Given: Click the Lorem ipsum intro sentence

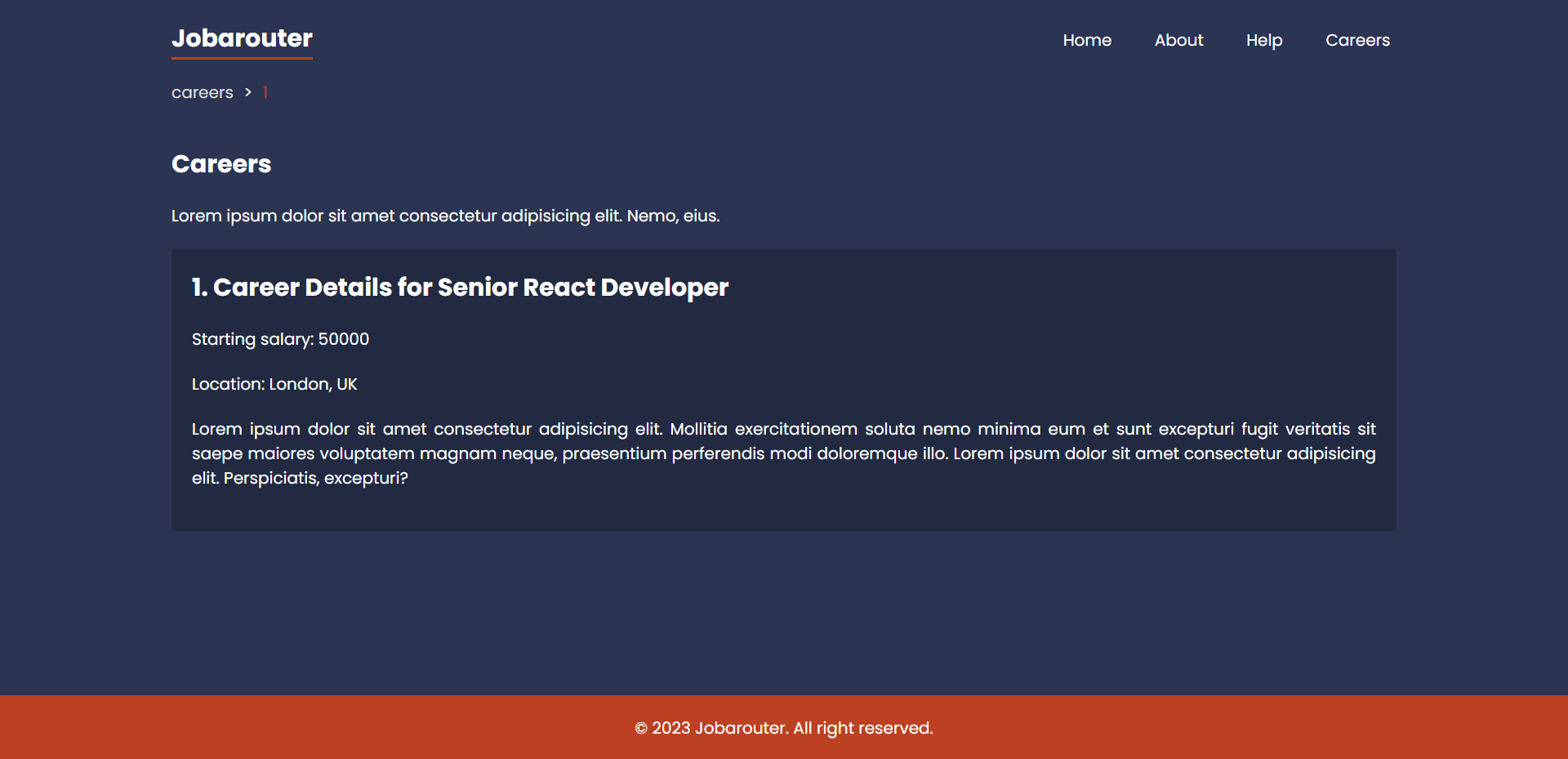Looking at the screenshot, I should (x=445, y=216).
